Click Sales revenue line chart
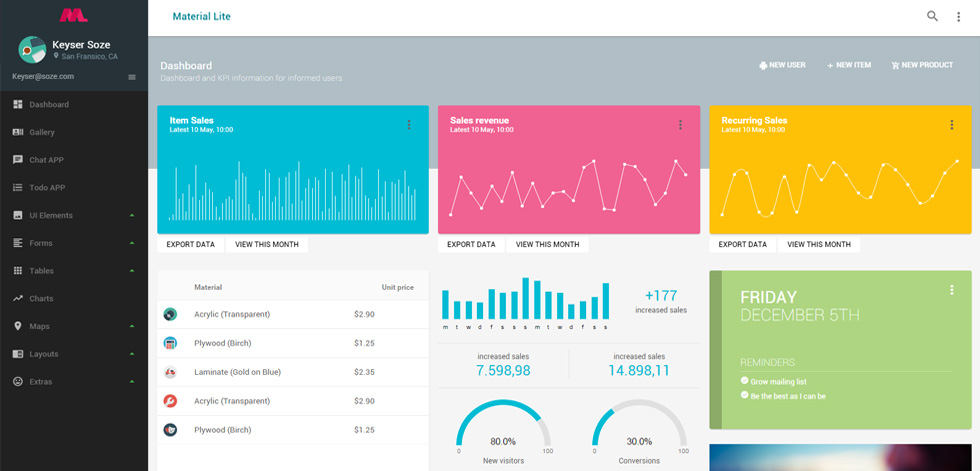This screenshot has height=471, width=980. pos(568,187)
